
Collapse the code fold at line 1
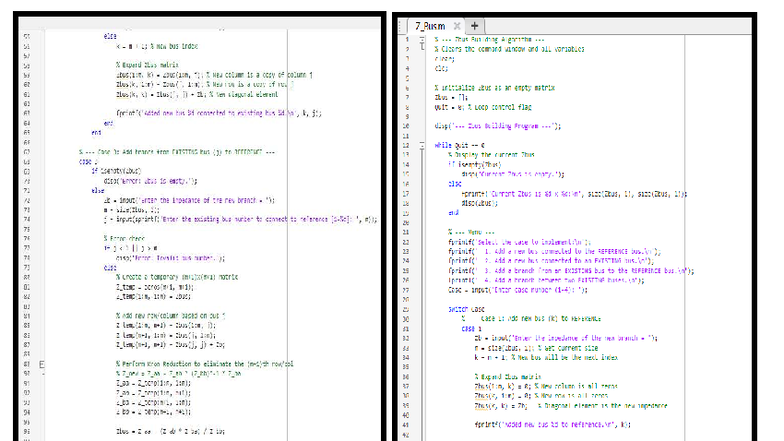pos(422,39)
